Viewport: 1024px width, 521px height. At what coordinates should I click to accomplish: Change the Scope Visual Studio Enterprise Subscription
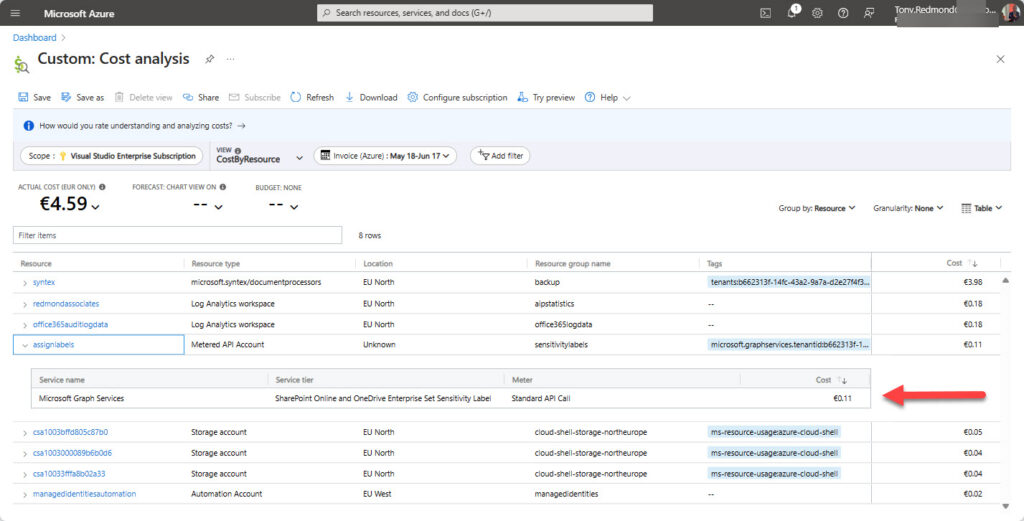click(x=112, y=156)
